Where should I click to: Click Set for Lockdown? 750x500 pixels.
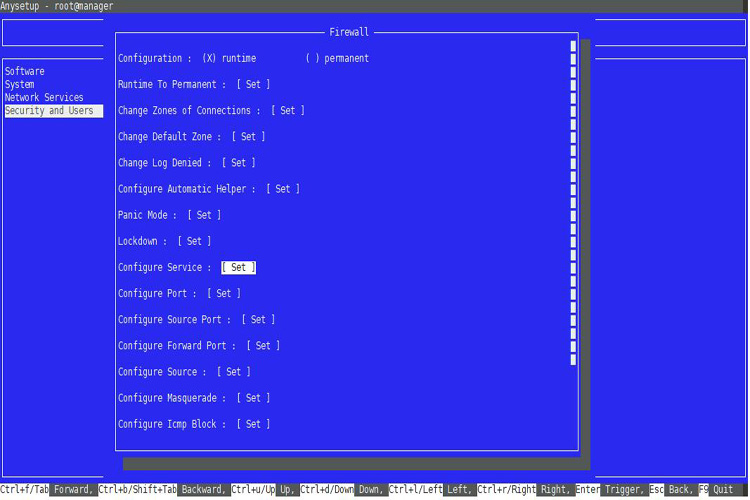tap(194, 241)
